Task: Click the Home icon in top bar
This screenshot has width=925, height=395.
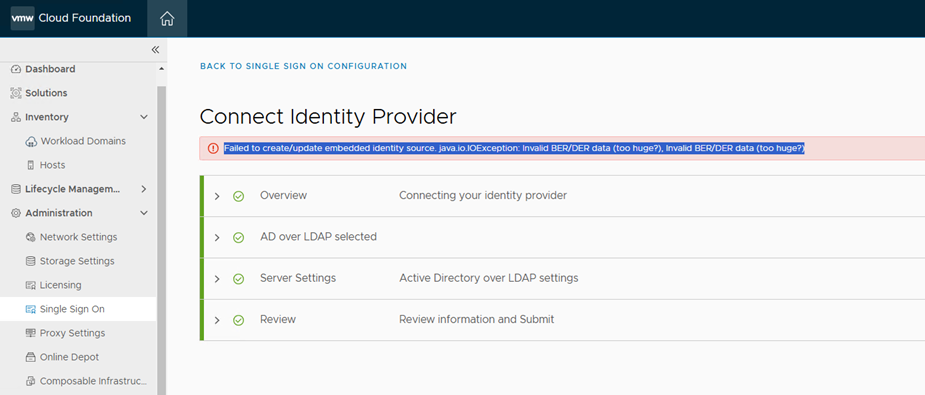Action: pyautogui.click(x=167, y=19)
